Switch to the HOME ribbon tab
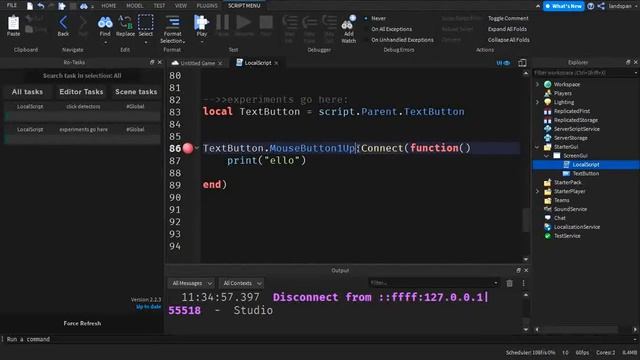Viewport: 640px width, 360px height. pos(109,6)
